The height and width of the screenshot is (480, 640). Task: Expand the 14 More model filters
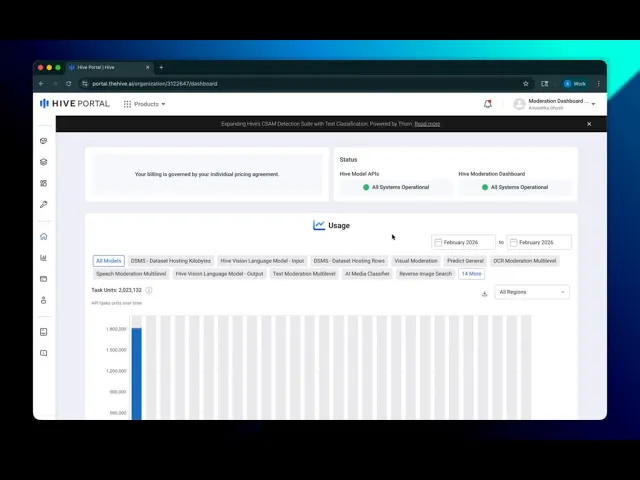(x=471, y=274)
